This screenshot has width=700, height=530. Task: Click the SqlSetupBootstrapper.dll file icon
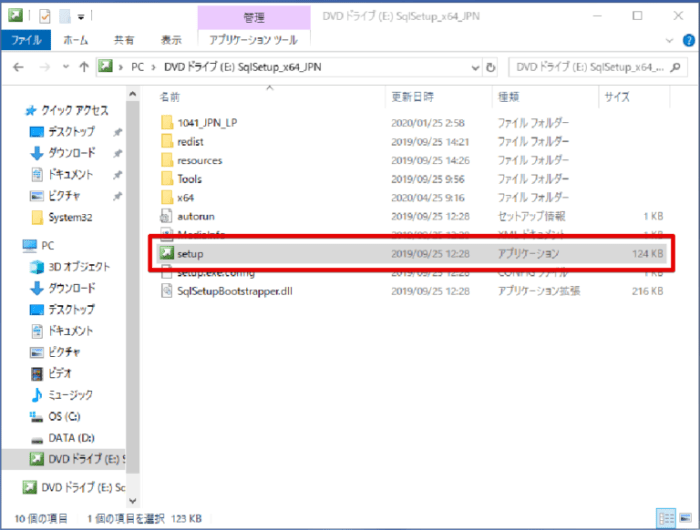(x=166, y=291)
